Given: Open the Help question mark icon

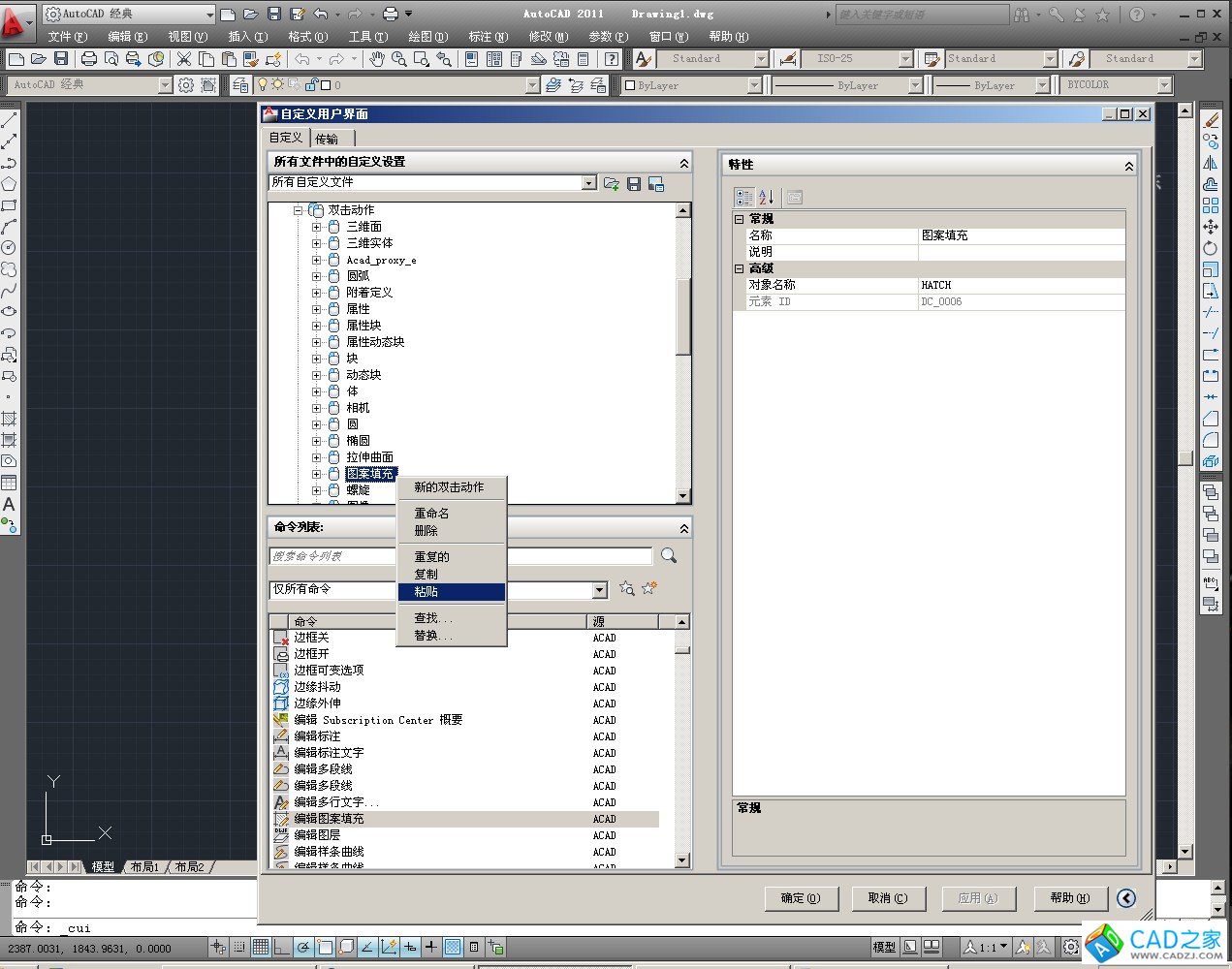Looking at the screenshot, I should click(612, 59).
